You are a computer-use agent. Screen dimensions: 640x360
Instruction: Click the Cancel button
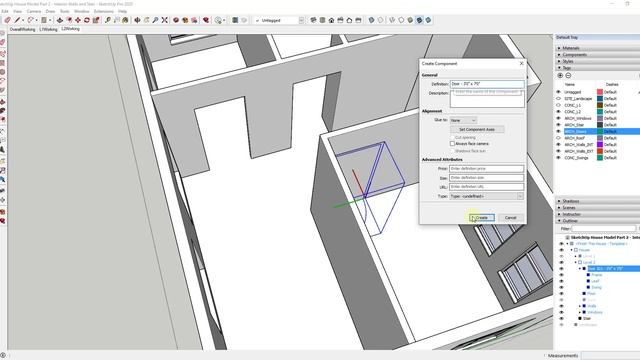click(x=511, y=218)
